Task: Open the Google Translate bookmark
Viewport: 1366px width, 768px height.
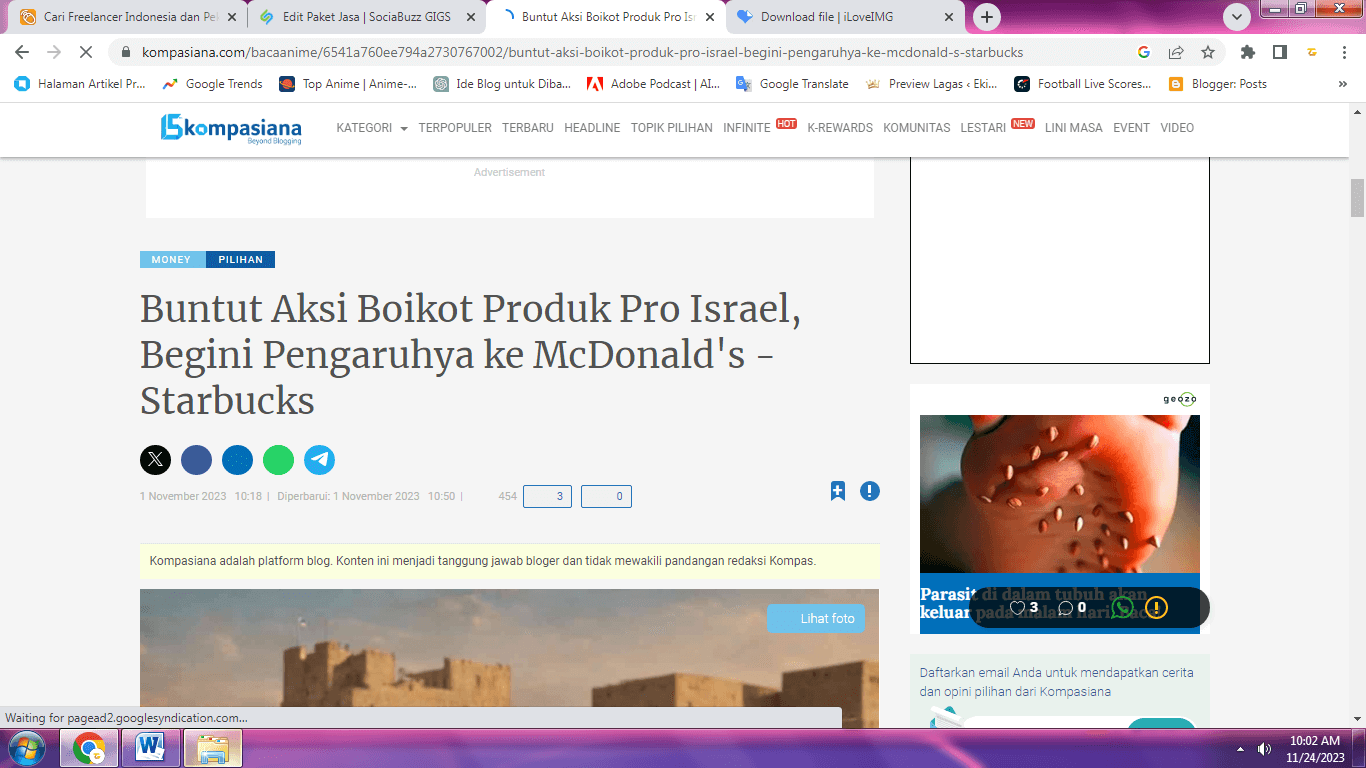Action: [792, 84]
